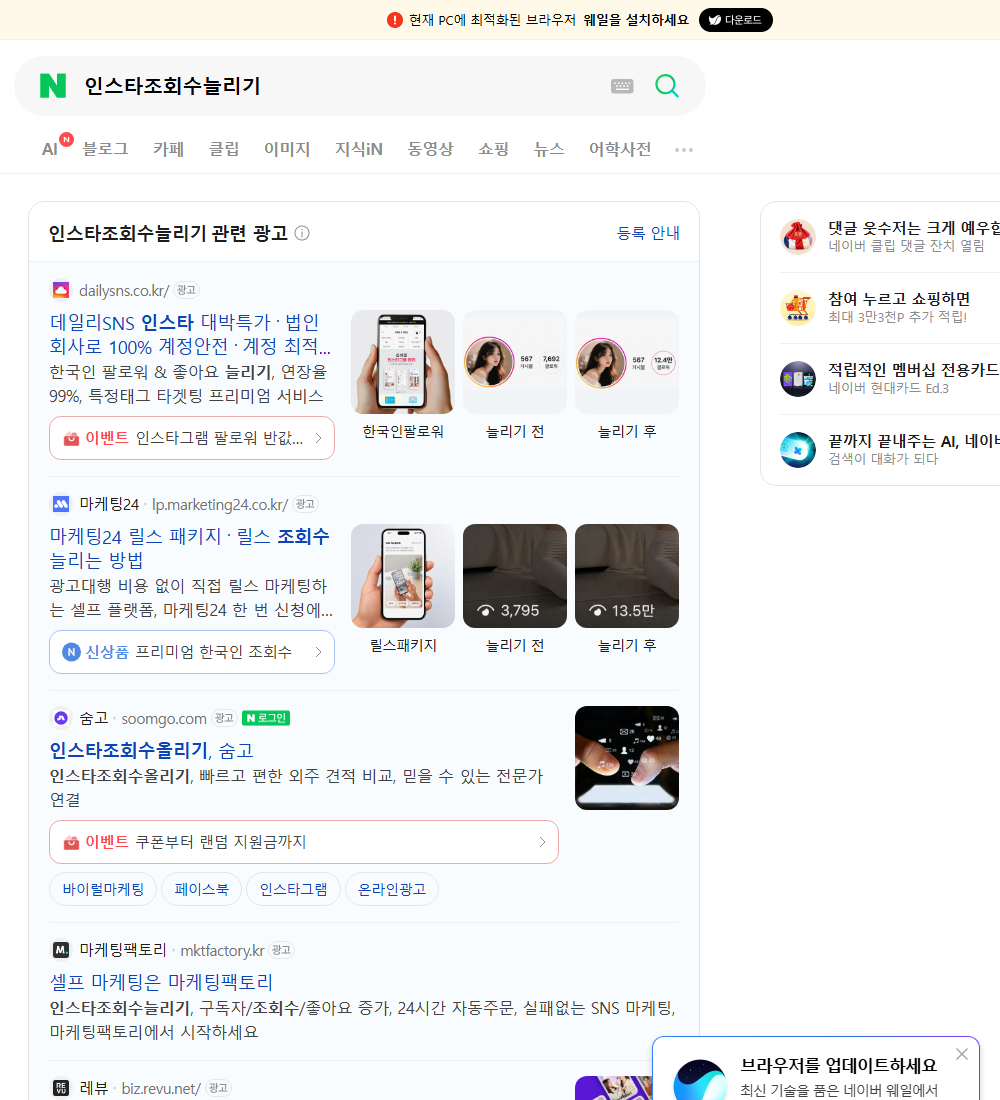Open the 데일리SNS 인스타 대박특가 ad title
The image size is (1000, 1100).
tap(189, 334)
